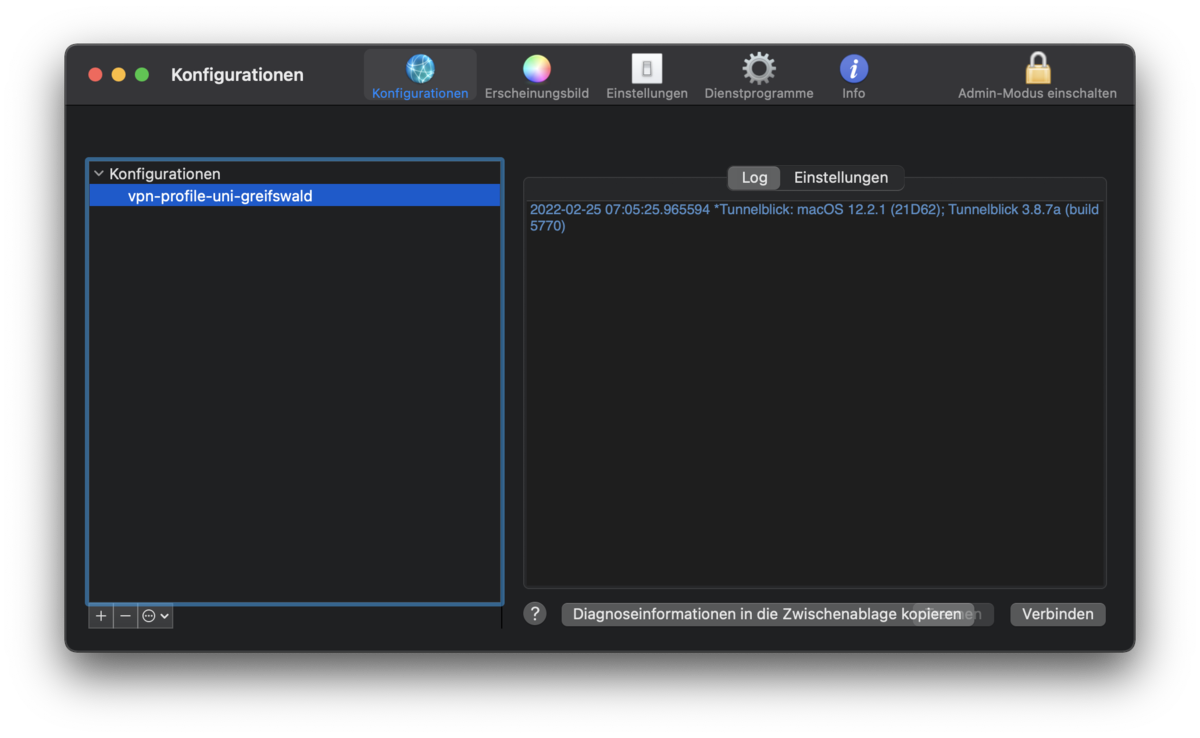Close the Konfigurationen window with the red button

tap(95, 75)
